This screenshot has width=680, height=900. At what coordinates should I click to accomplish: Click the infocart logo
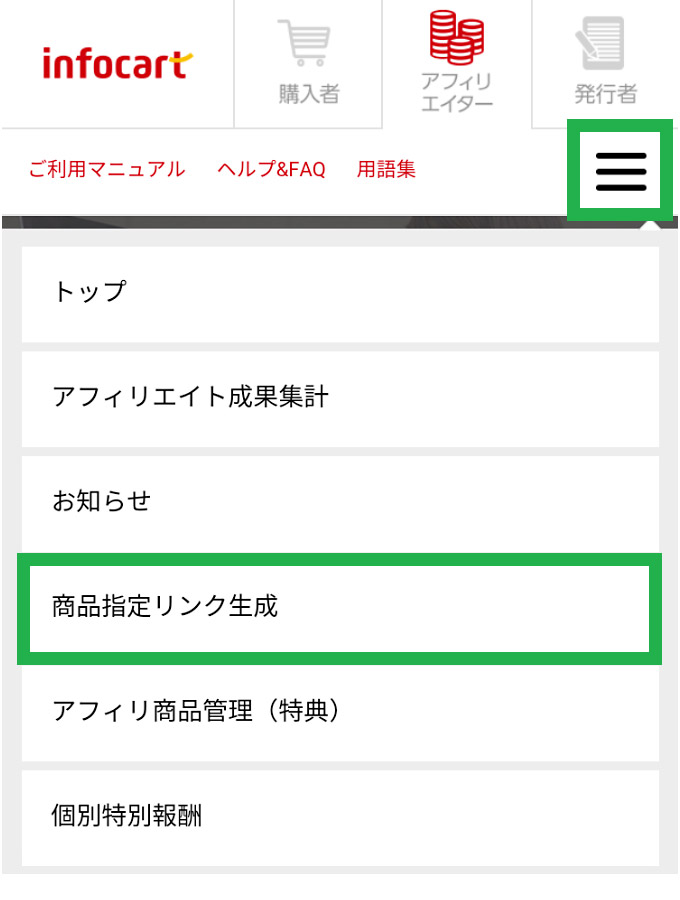coord(116,65)
